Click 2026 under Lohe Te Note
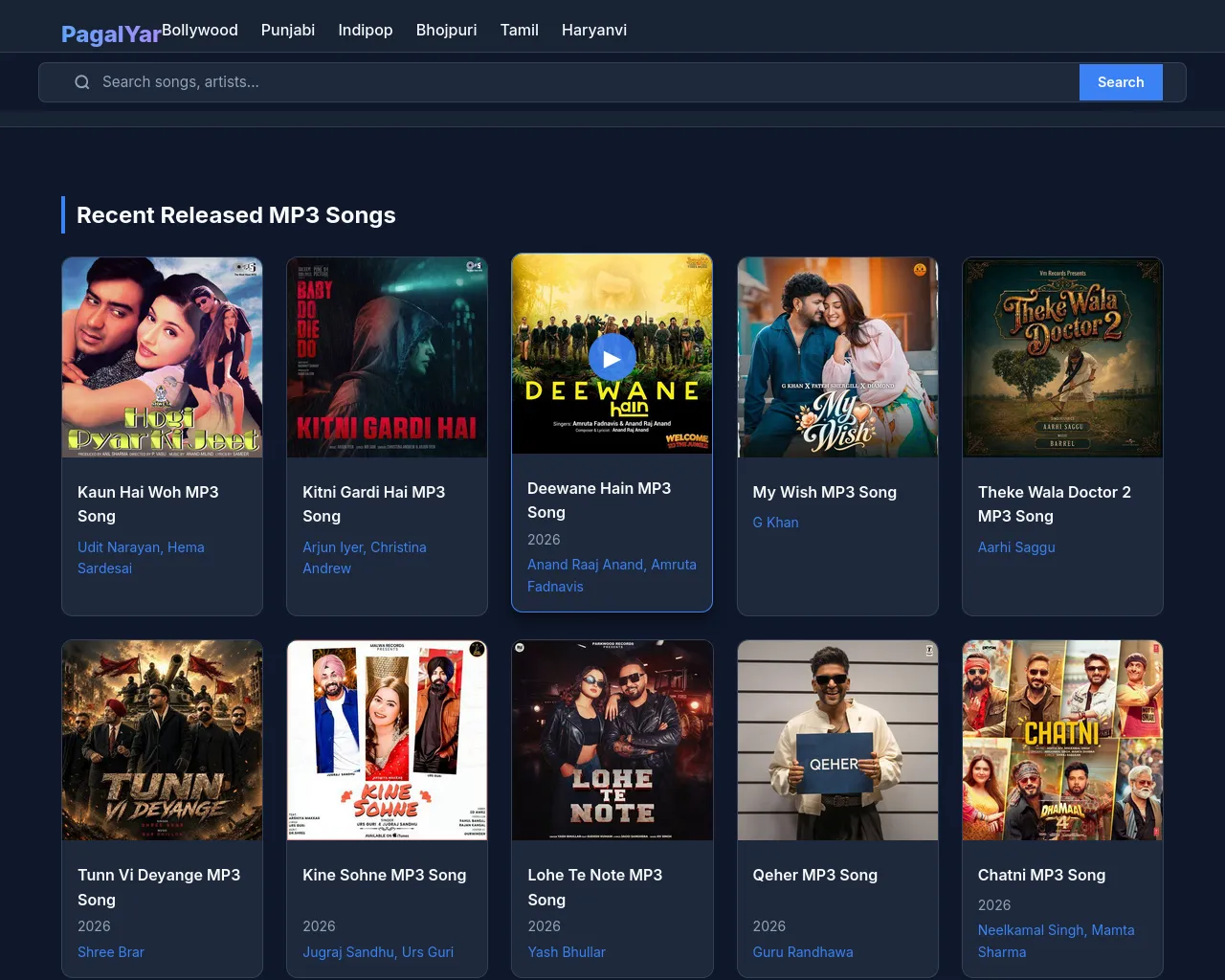Viewport: 1225px width, 980px height. pos(544,926)
